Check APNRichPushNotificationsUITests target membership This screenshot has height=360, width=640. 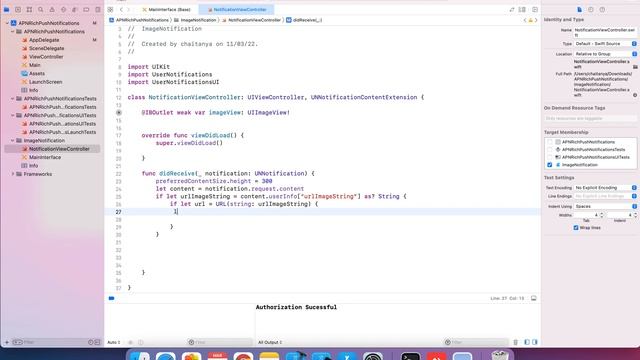[549, 157]
